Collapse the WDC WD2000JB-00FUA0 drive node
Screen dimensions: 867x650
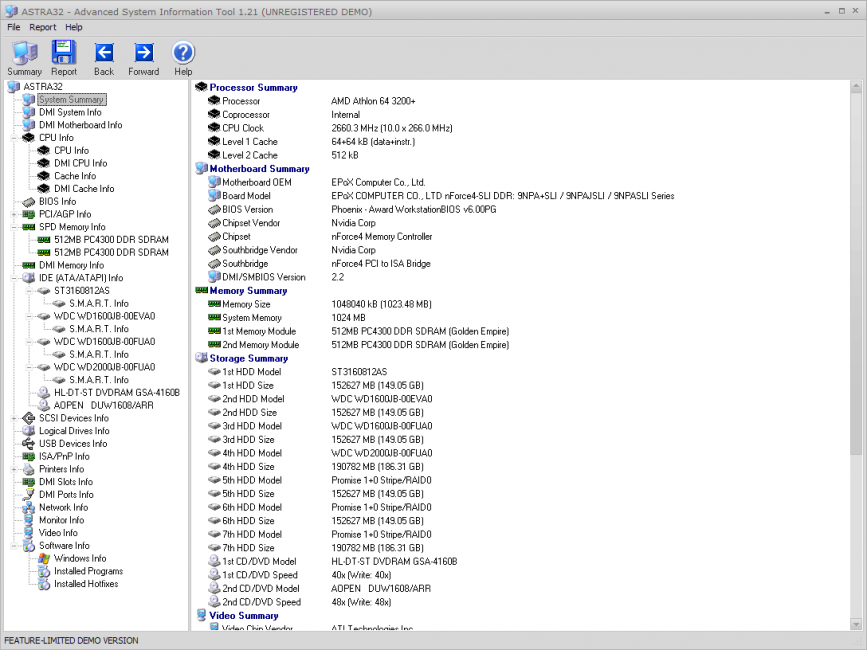(x=29, y=367)
